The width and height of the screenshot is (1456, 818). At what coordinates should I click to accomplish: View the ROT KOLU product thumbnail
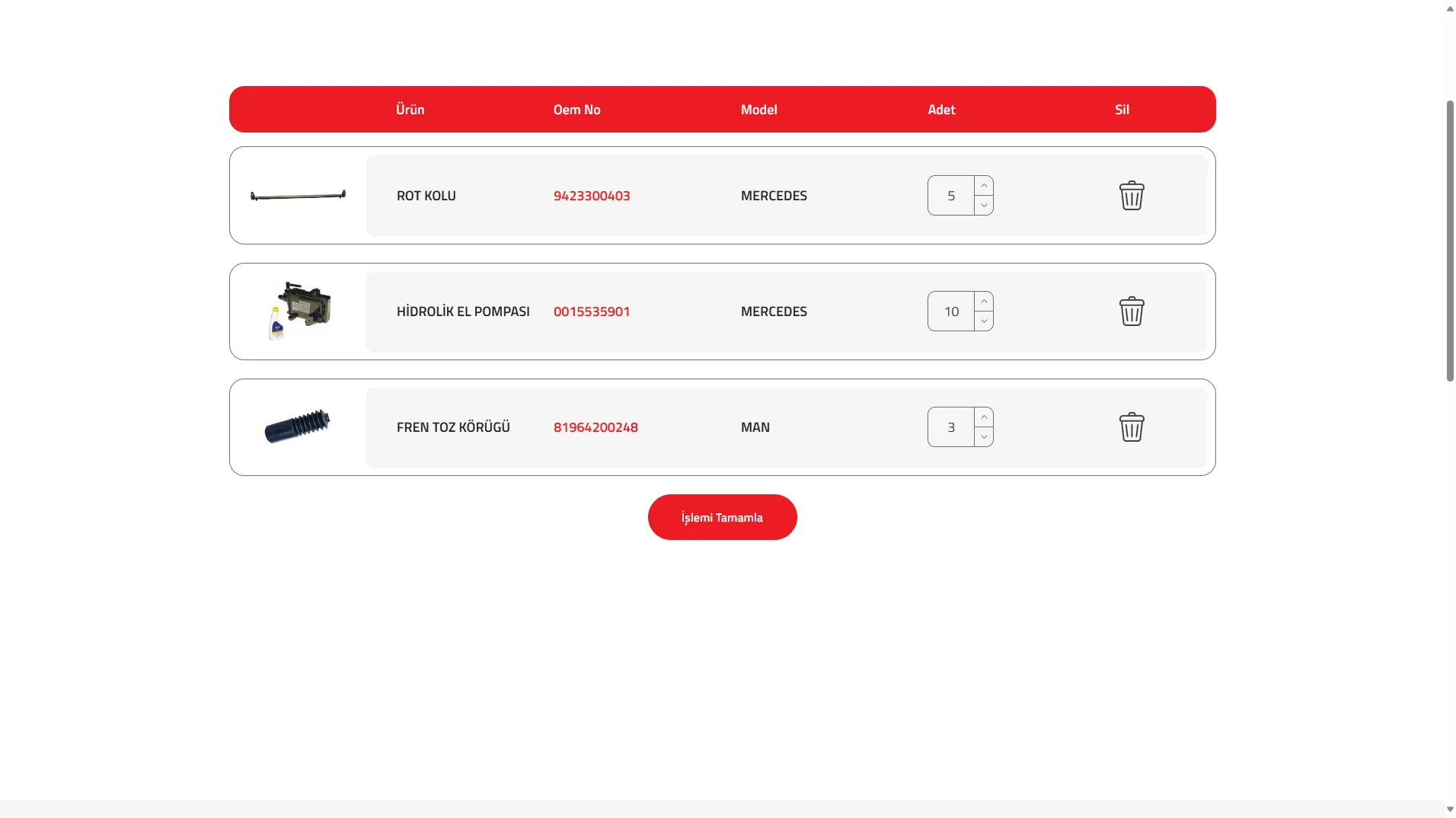tap(298, 196)
